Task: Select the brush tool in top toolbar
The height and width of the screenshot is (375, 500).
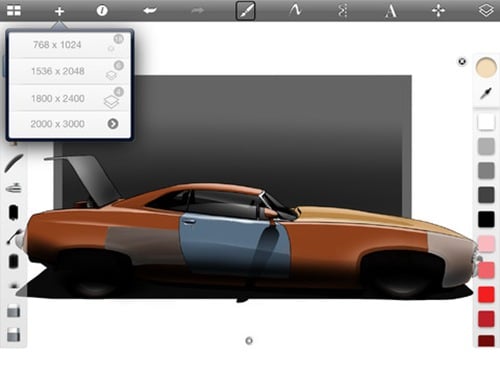Action: 246,11
